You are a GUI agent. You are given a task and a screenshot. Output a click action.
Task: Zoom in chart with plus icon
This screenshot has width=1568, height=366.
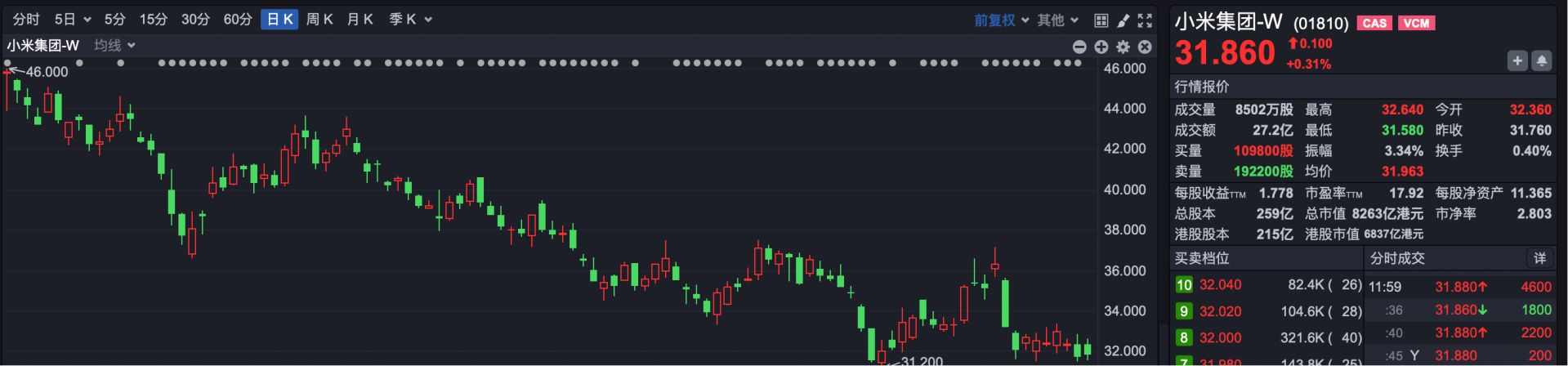(x=1101, y=47)
